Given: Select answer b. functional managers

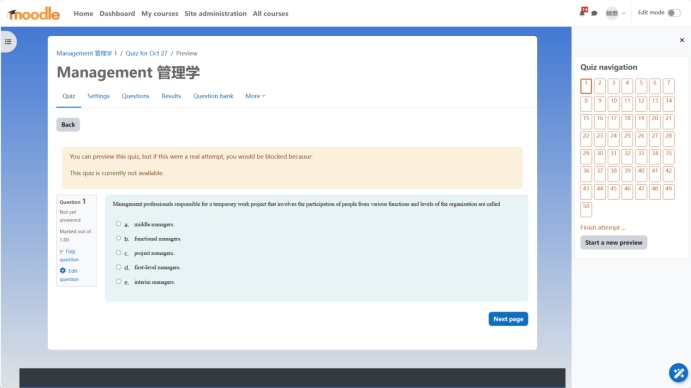Looking at the screenshot, I should [119, 238].
